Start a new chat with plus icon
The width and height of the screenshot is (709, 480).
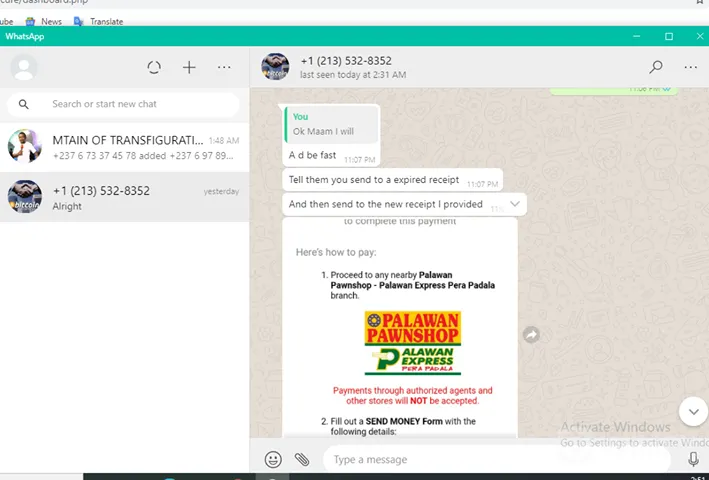189,67
